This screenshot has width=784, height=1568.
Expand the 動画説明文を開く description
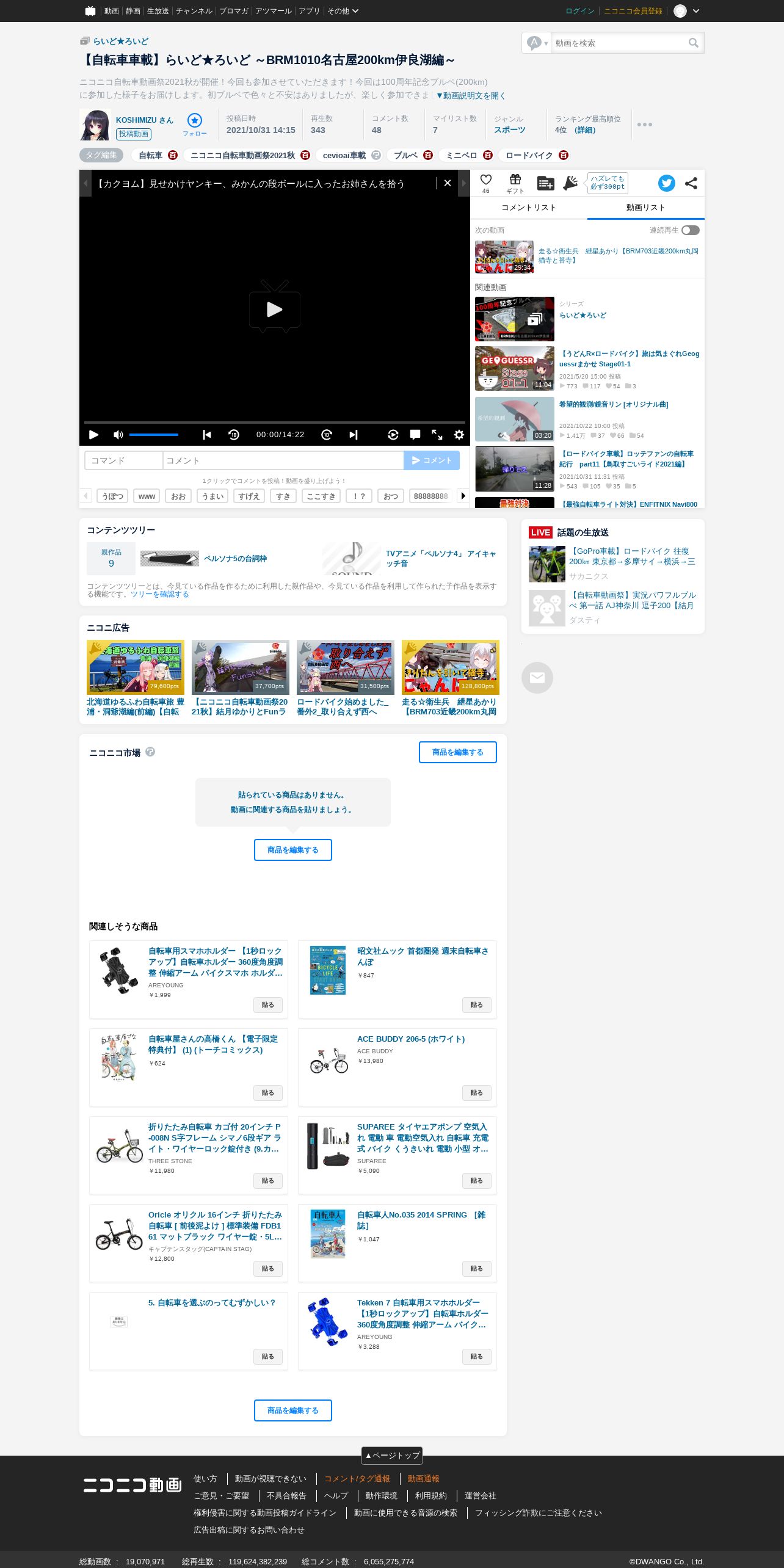[470, 95]
